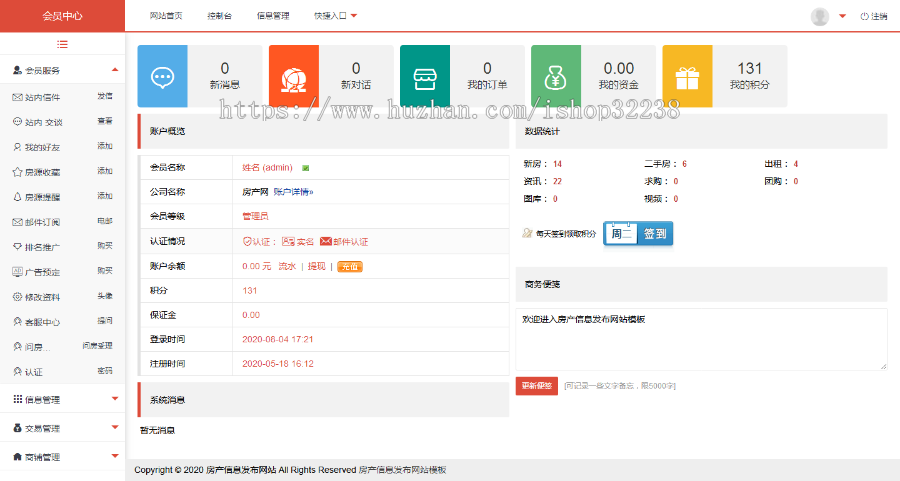Click the red 更新便签 button
The width and height of the screenshot is (900, 481).
pyautogui.click(x=537, y=385)
